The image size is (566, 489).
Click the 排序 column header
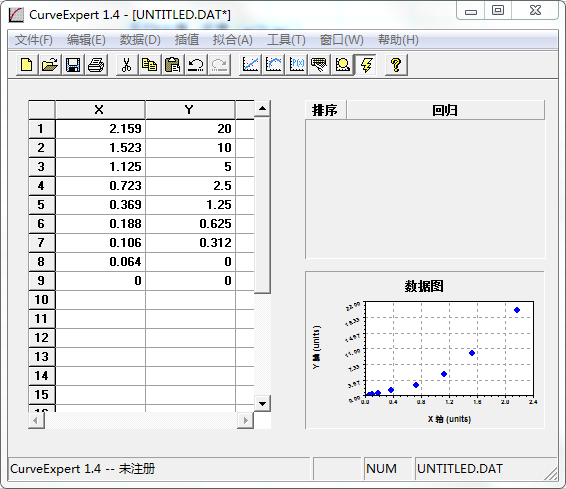326,110
